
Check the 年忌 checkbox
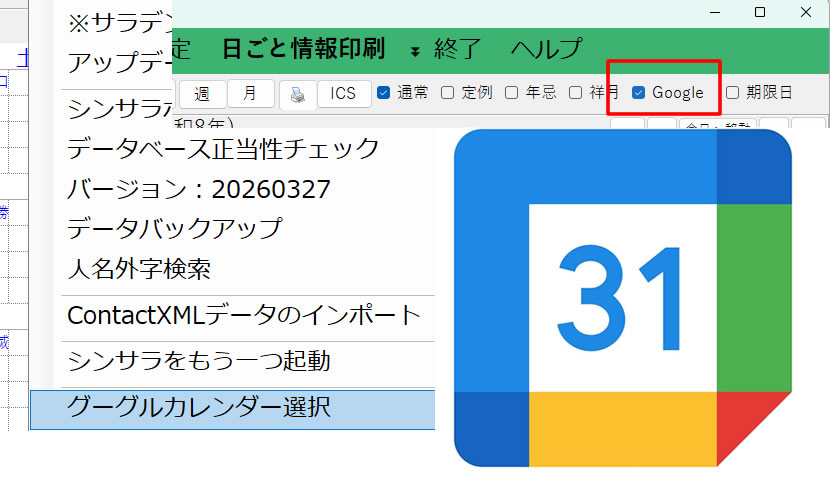(511, 93)
